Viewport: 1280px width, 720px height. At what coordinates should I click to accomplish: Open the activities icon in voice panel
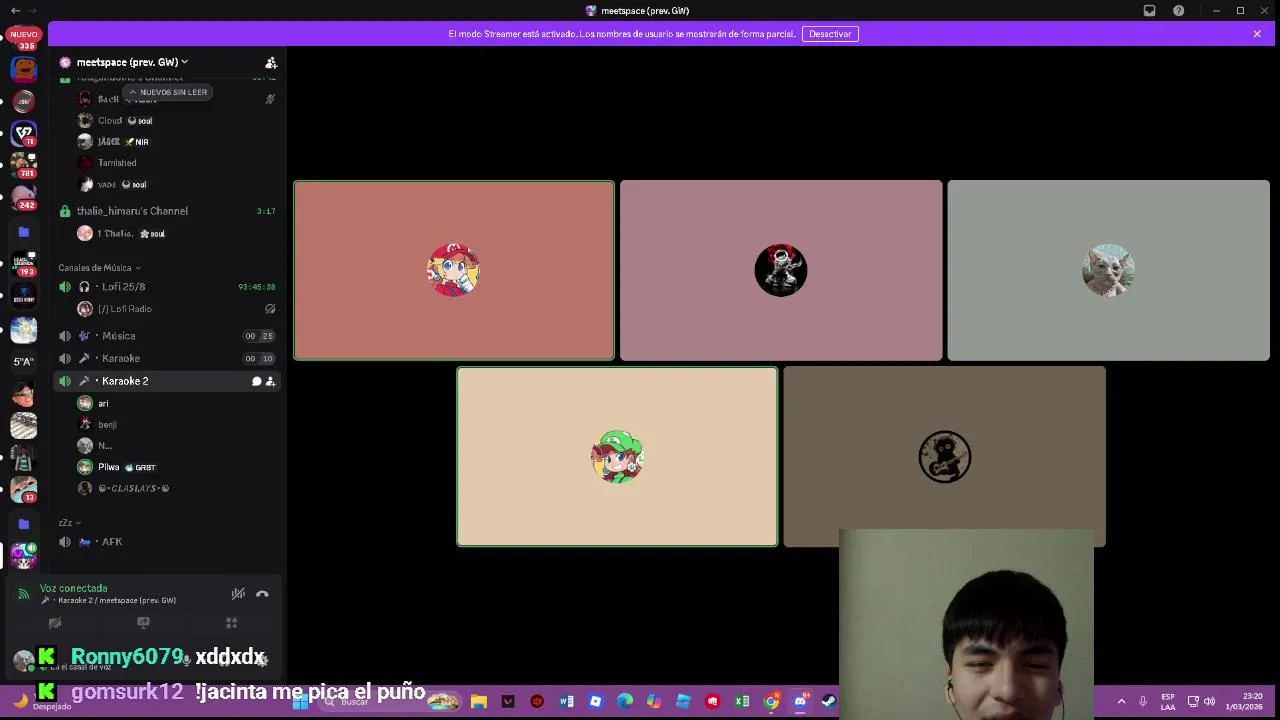coord(231,623)
